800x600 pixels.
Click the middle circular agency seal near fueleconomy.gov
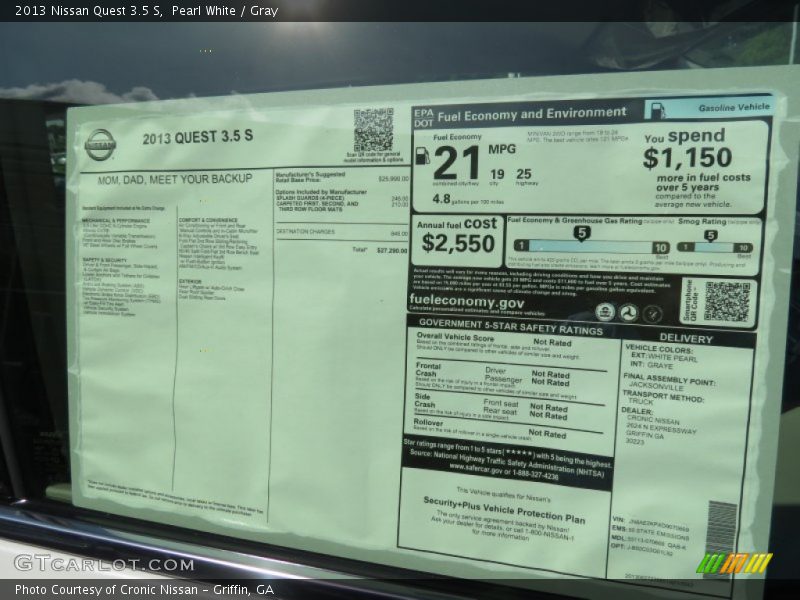tap(629, 313)
